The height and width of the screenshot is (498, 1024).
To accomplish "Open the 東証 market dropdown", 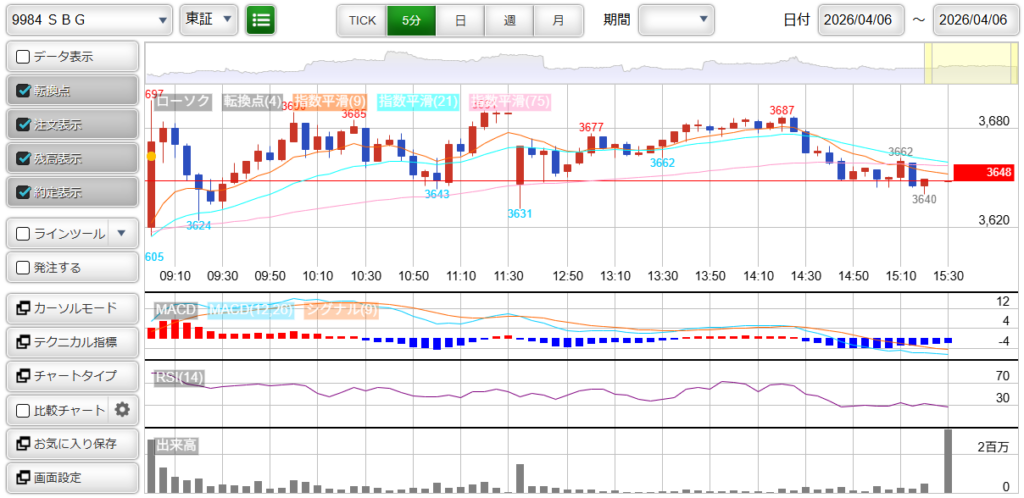I will (209, 19).
